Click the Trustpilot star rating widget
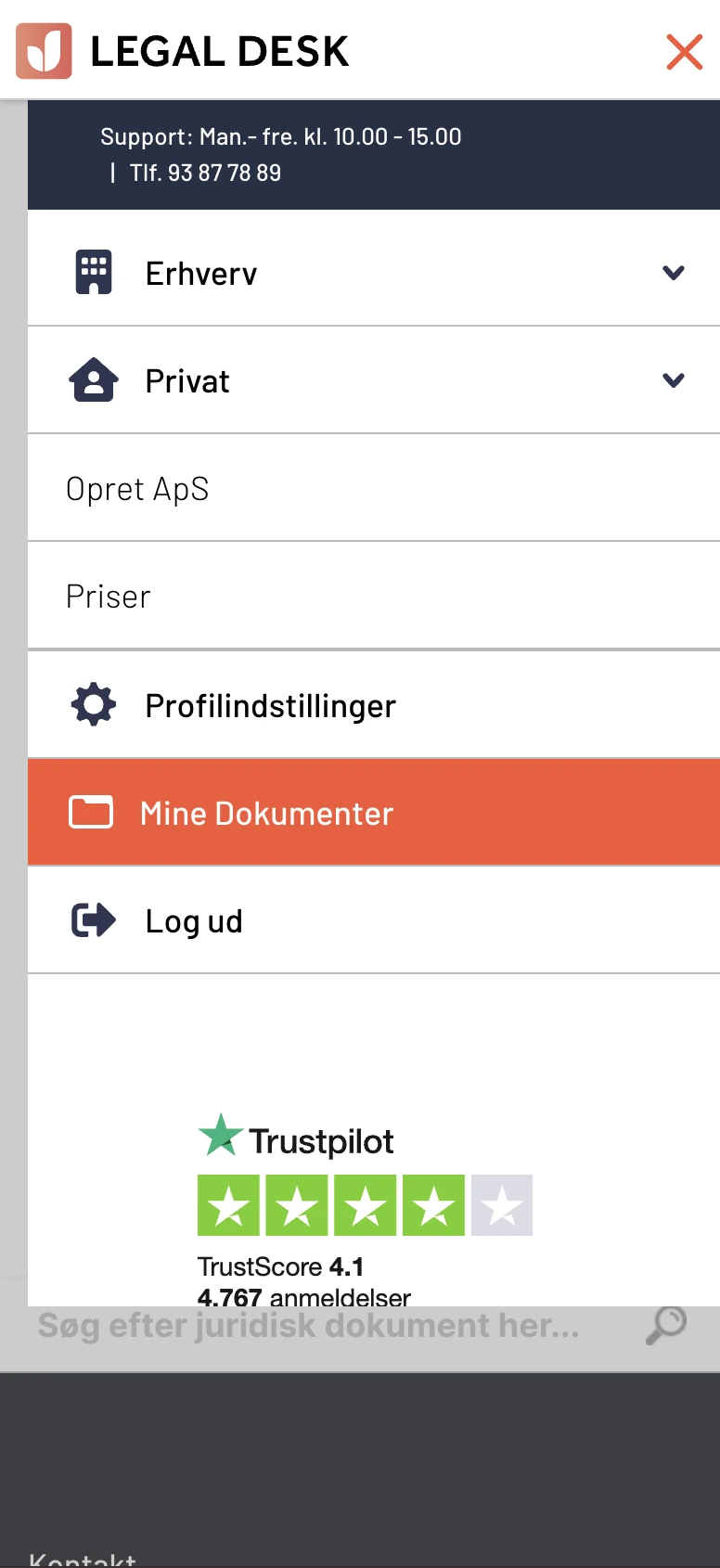 [x=365, y=1205]
